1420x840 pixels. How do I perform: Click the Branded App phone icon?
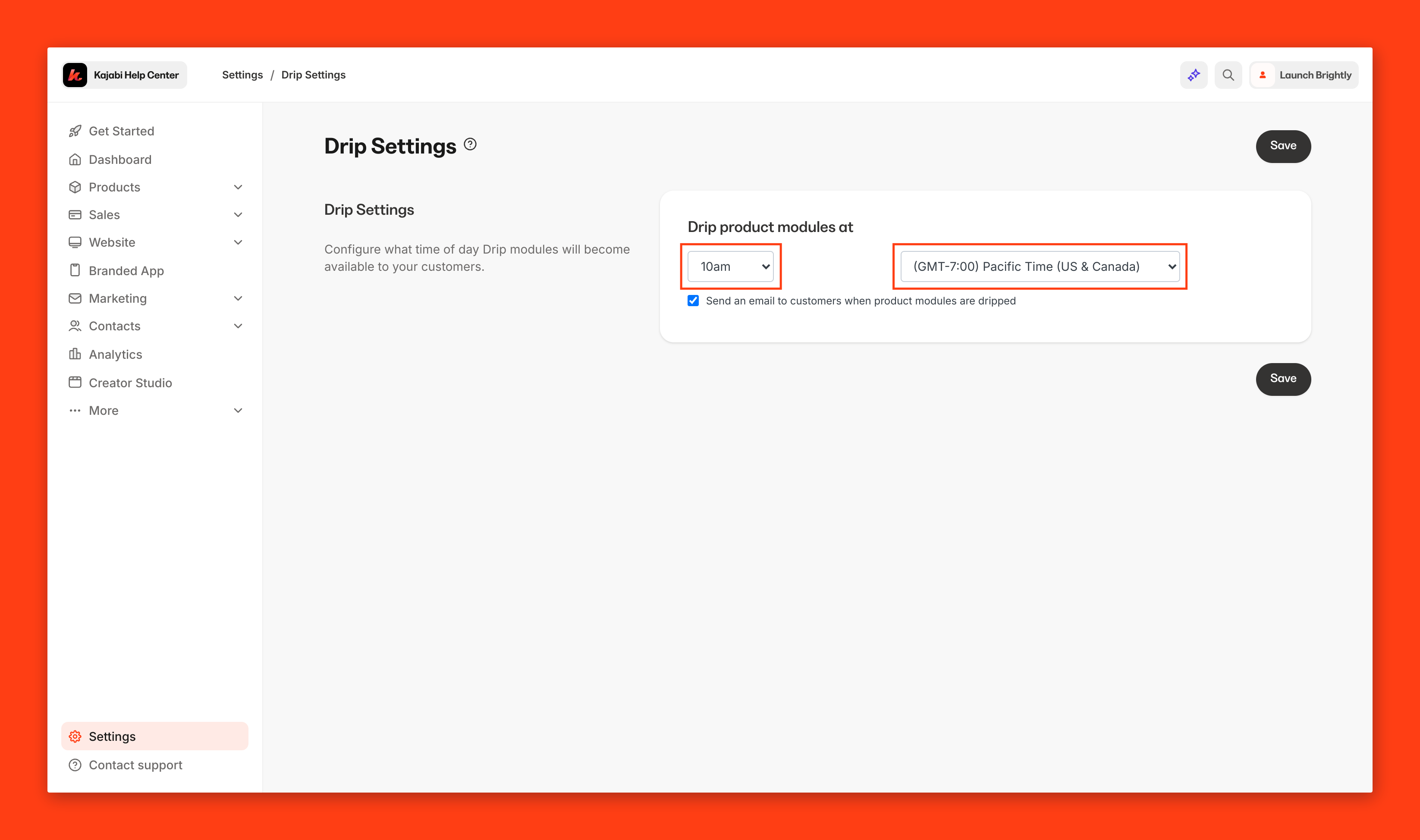pos(75,270)
